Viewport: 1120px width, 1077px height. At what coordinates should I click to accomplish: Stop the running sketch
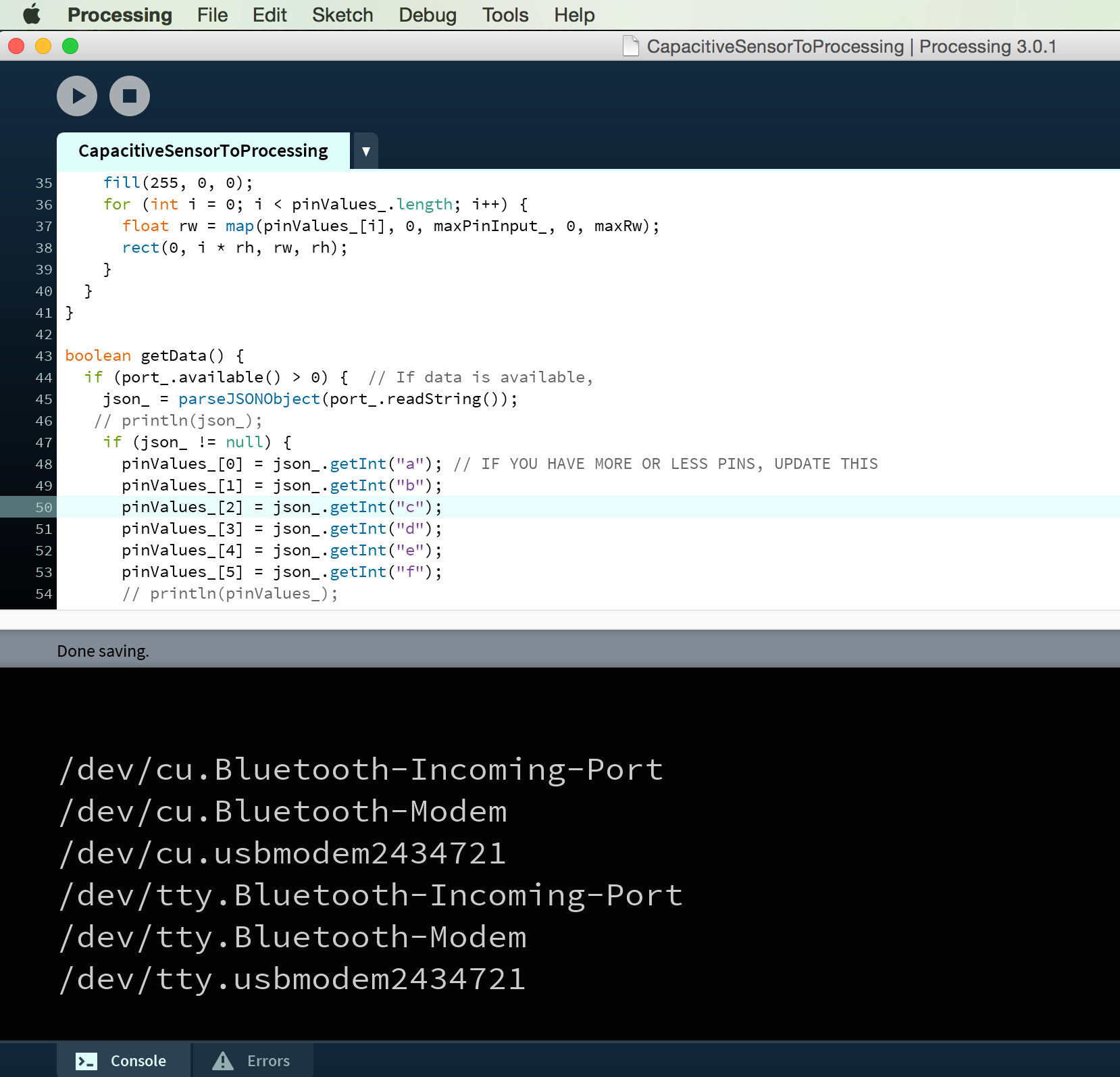[x=130, y=96]
